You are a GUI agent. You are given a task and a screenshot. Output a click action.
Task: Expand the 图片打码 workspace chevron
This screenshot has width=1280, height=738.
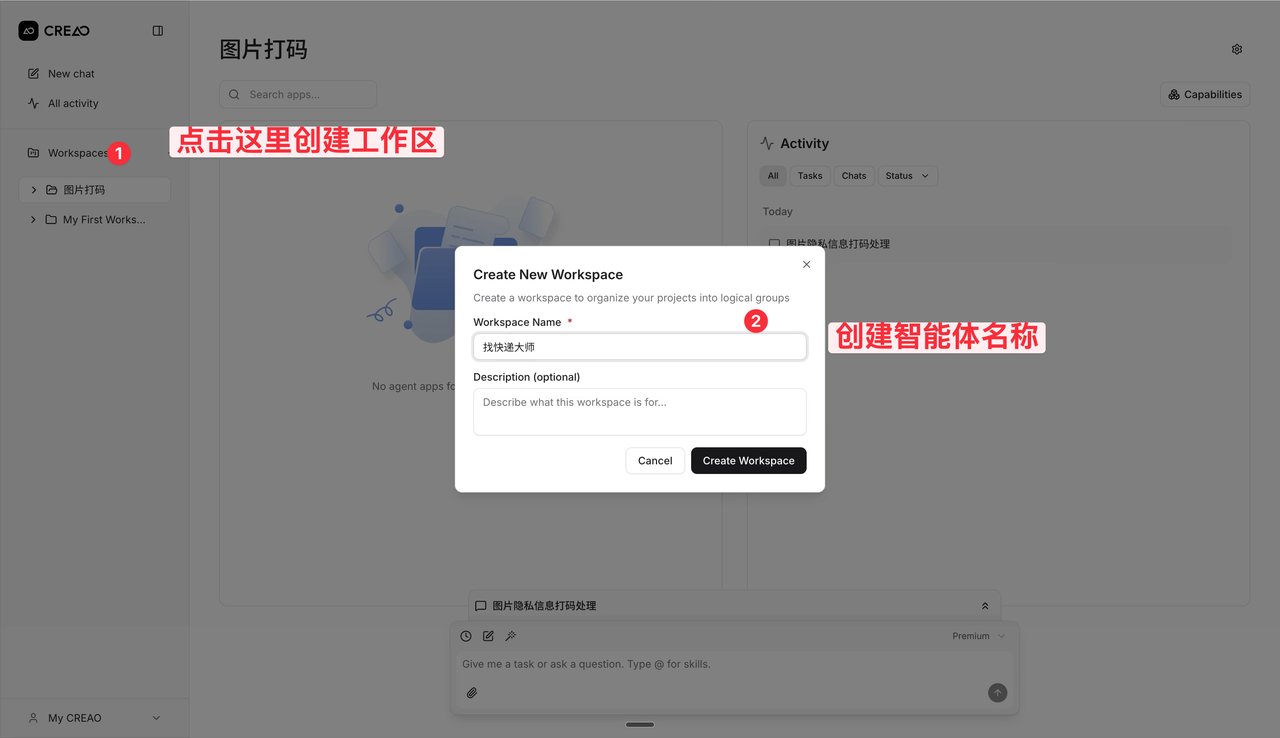[x=34, y=190]
